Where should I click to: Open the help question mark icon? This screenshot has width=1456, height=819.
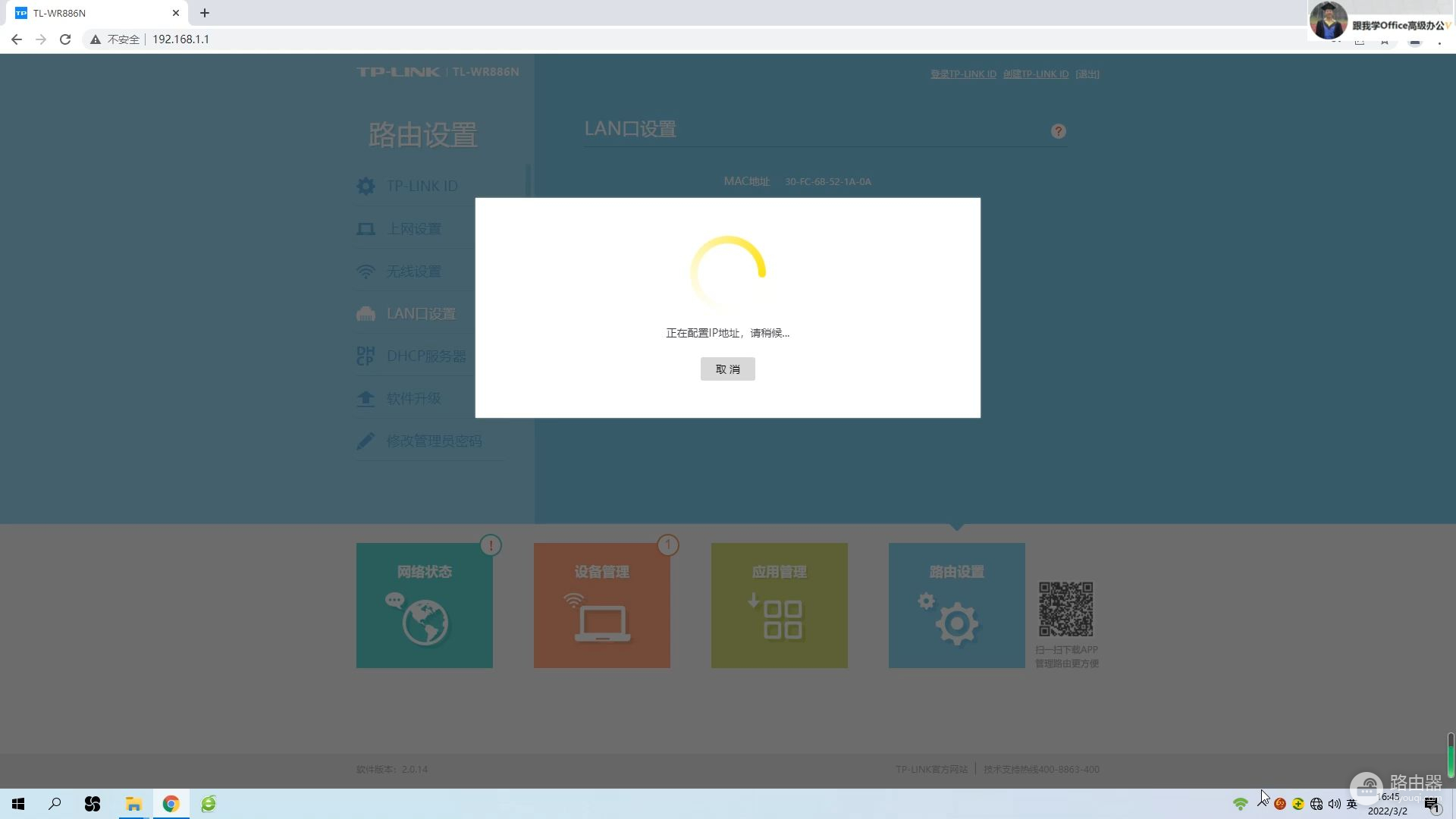click(1058, 131)
